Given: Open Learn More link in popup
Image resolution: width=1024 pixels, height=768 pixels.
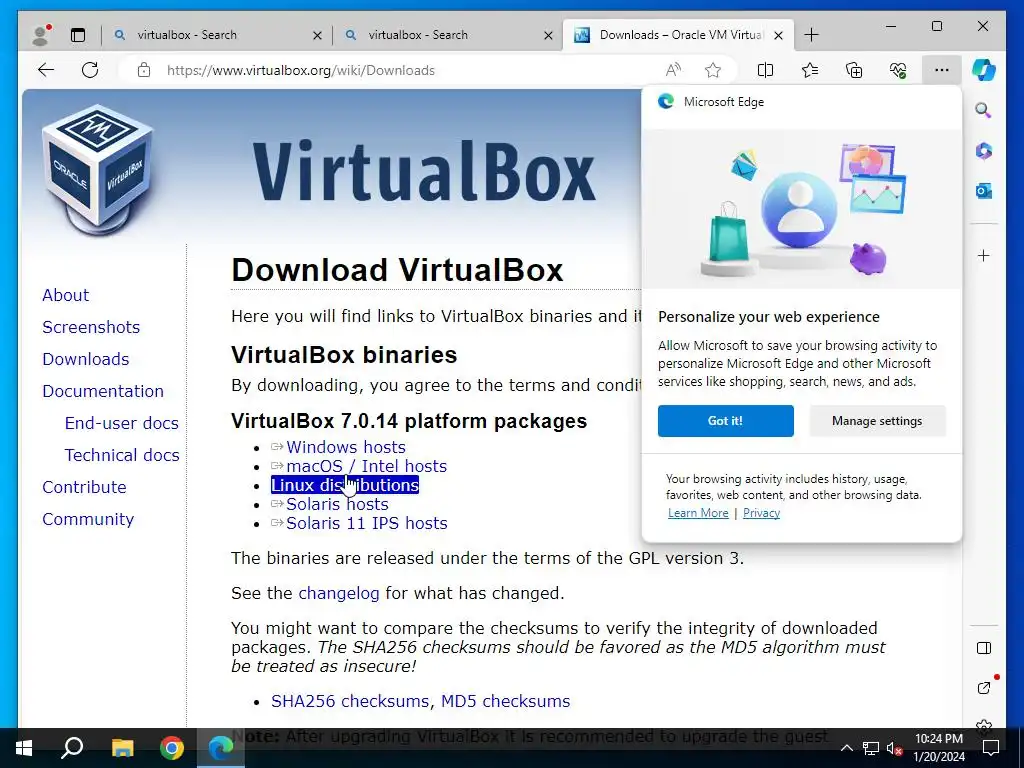Looking at the screenshot, I should tap(698, 513).
